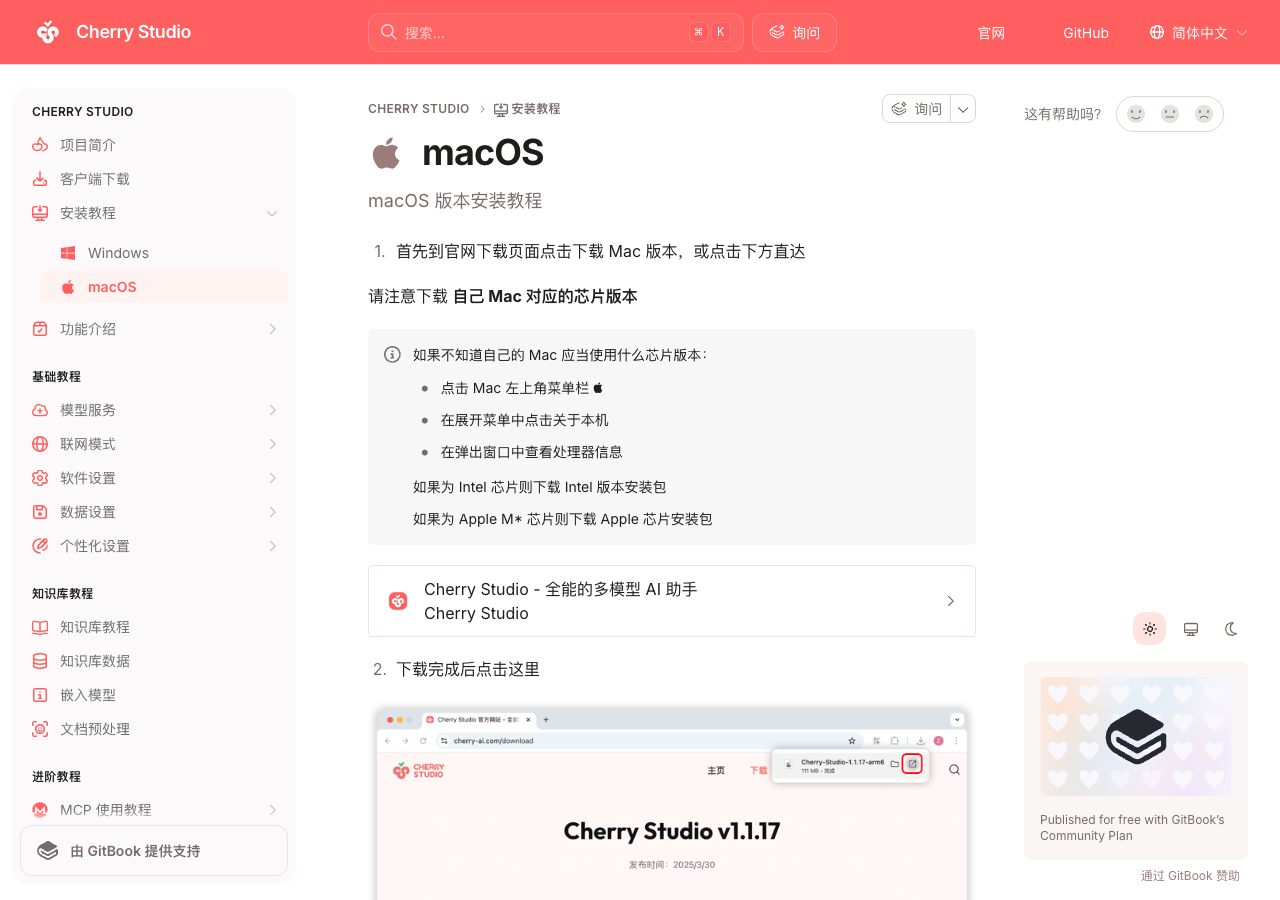Click the 通过 GitBook 赞助 link
Viewport: 1280px width, 900px height.
pos(1190,876)
